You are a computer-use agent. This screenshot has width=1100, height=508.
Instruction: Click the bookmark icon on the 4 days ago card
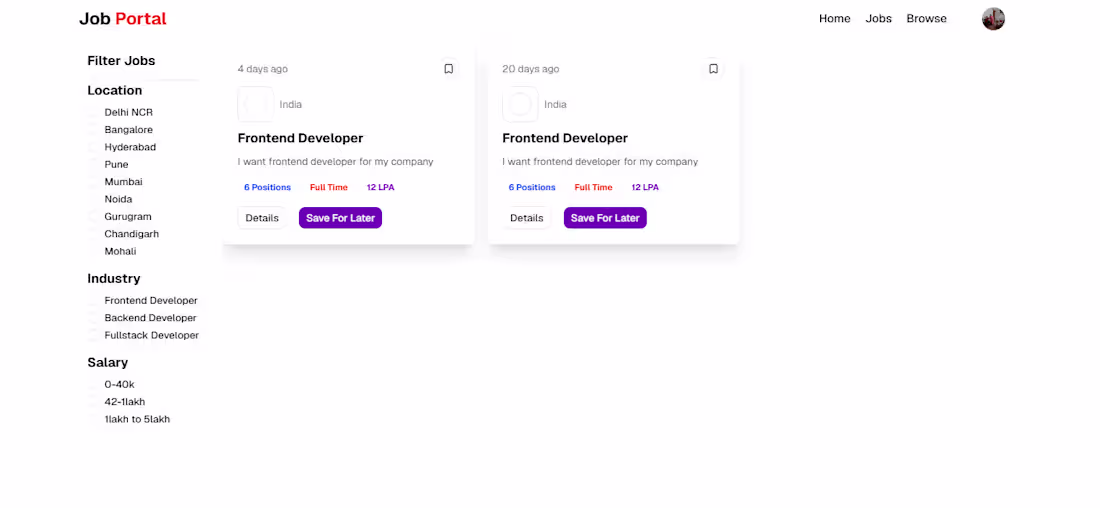tap(449, 69)
